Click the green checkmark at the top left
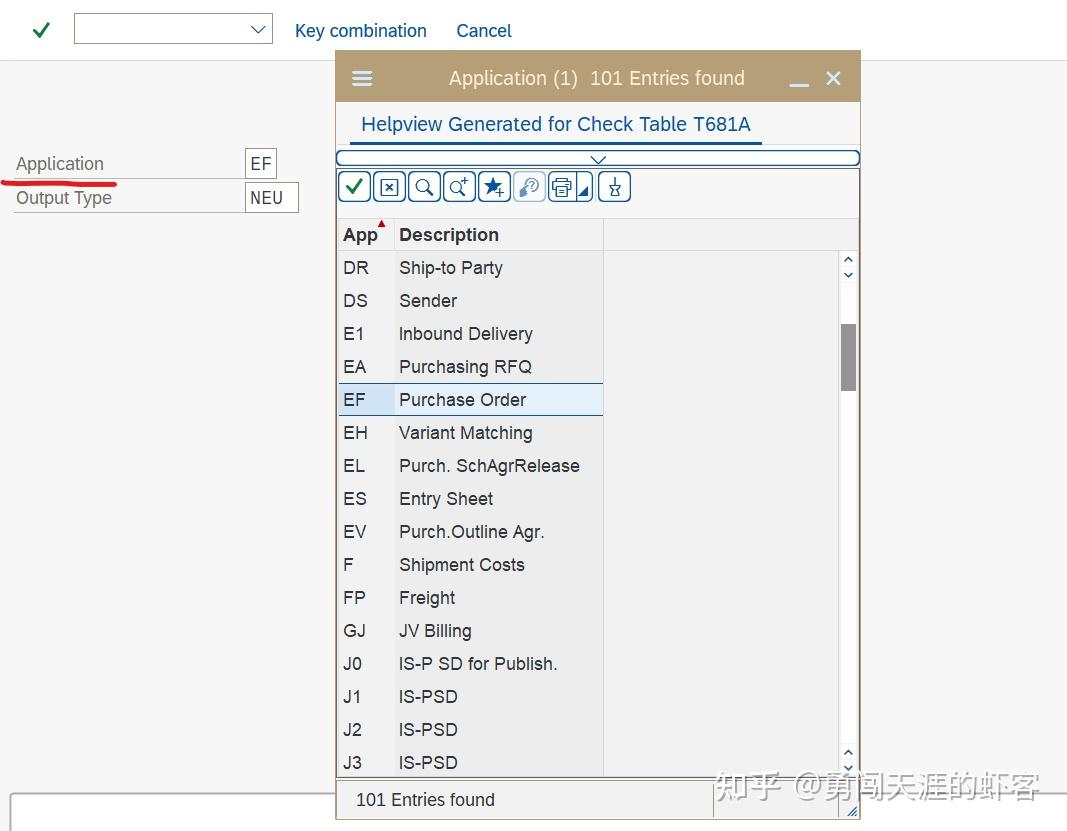This screenshot has width=1067, height=831. pos(40,29)
